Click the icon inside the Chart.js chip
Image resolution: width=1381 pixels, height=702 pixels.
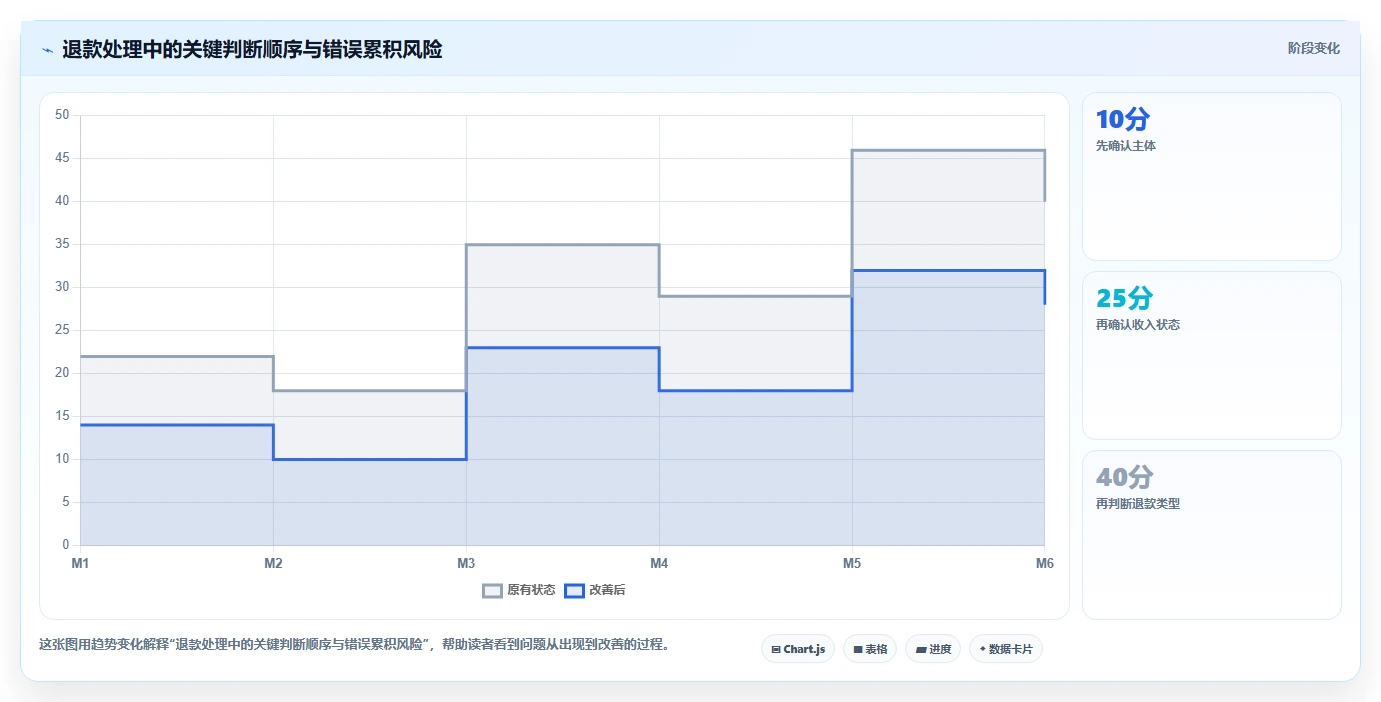pos(776,649)
